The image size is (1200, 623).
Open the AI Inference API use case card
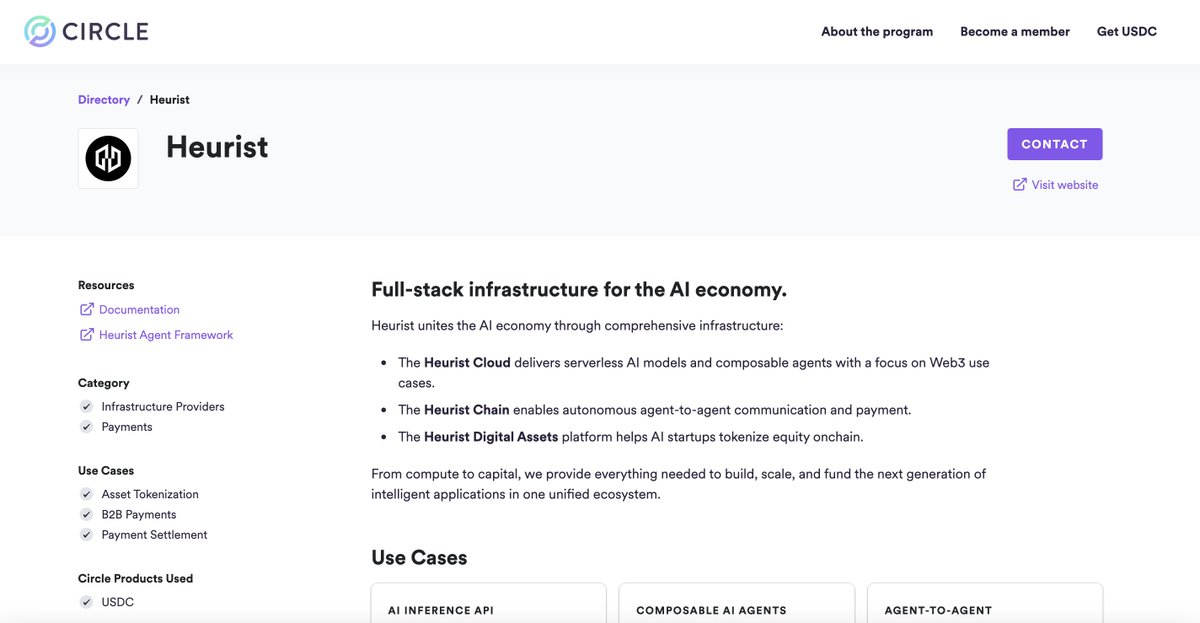tap(489, 603)
